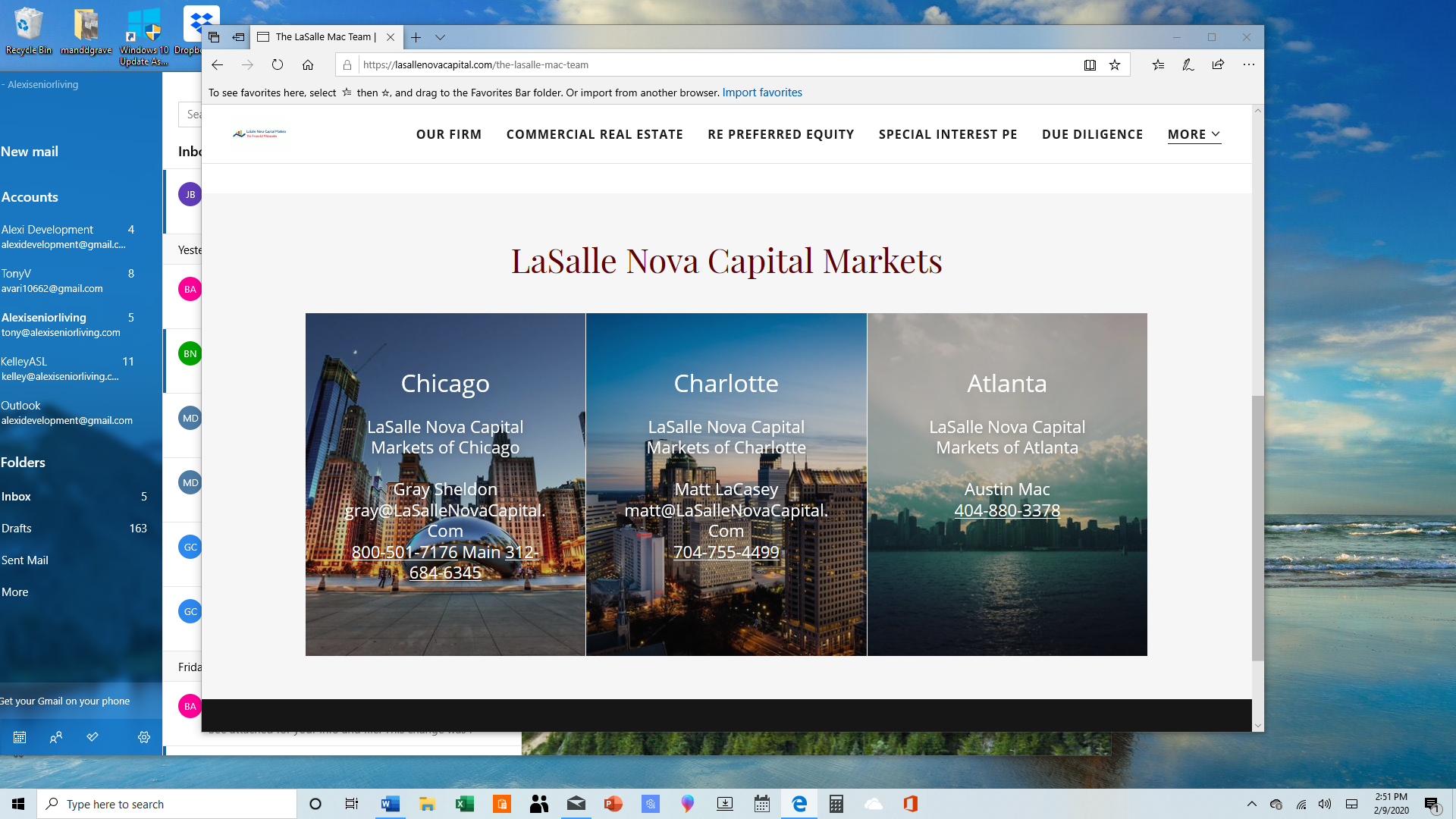
Task: Open Cortana from the taskbar
Action: coord(315,804)
